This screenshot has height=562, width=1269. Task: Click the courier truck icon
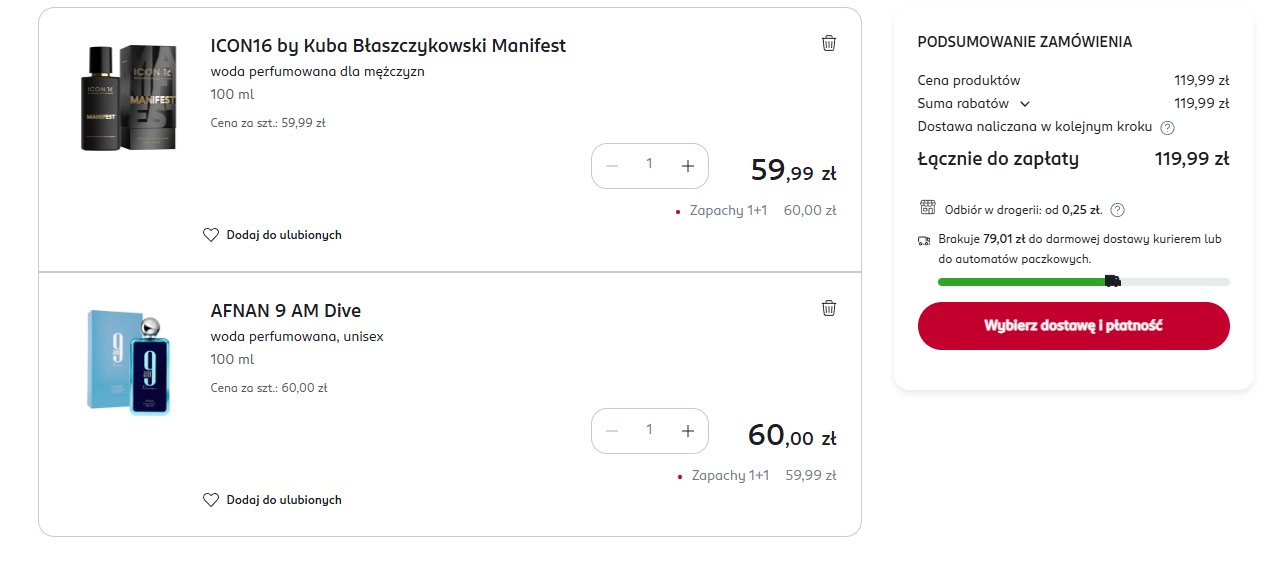point(924,241)
